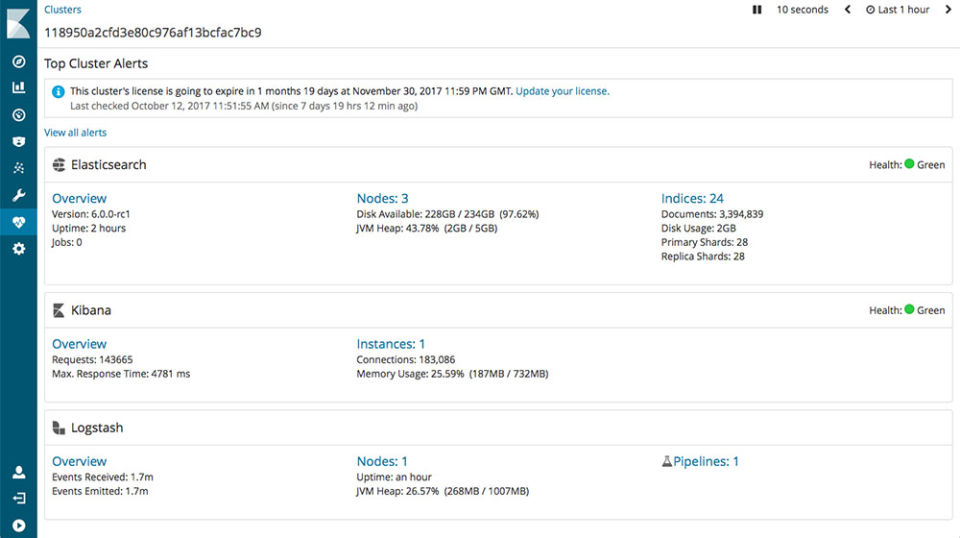Open View all alerts link
The height and width of the screenshot is (538, 960).
75,132
